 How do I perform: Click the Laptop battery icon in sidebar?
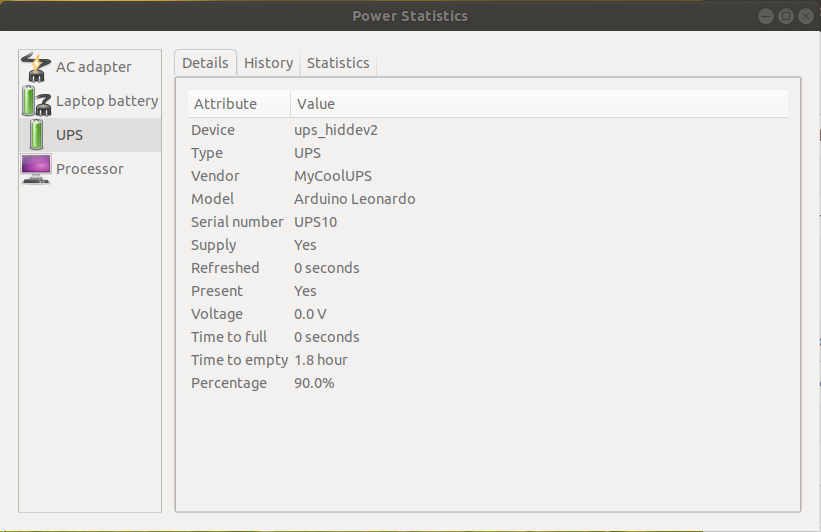[x=36, y=101]
